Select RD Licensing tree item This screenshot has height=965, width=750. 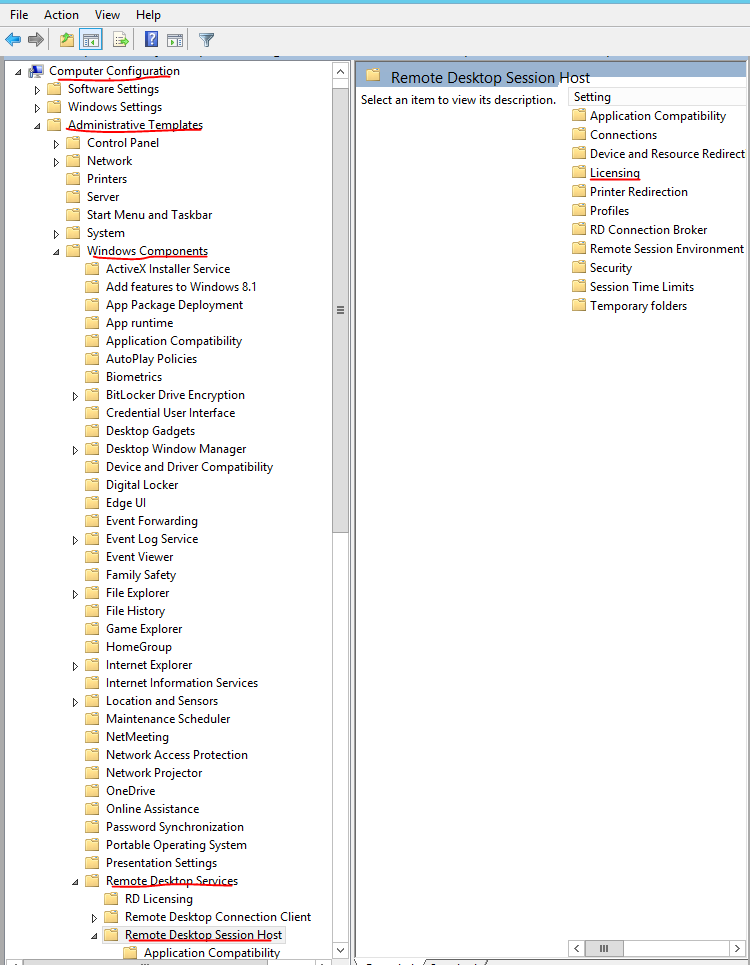click(x=159, y=899)
